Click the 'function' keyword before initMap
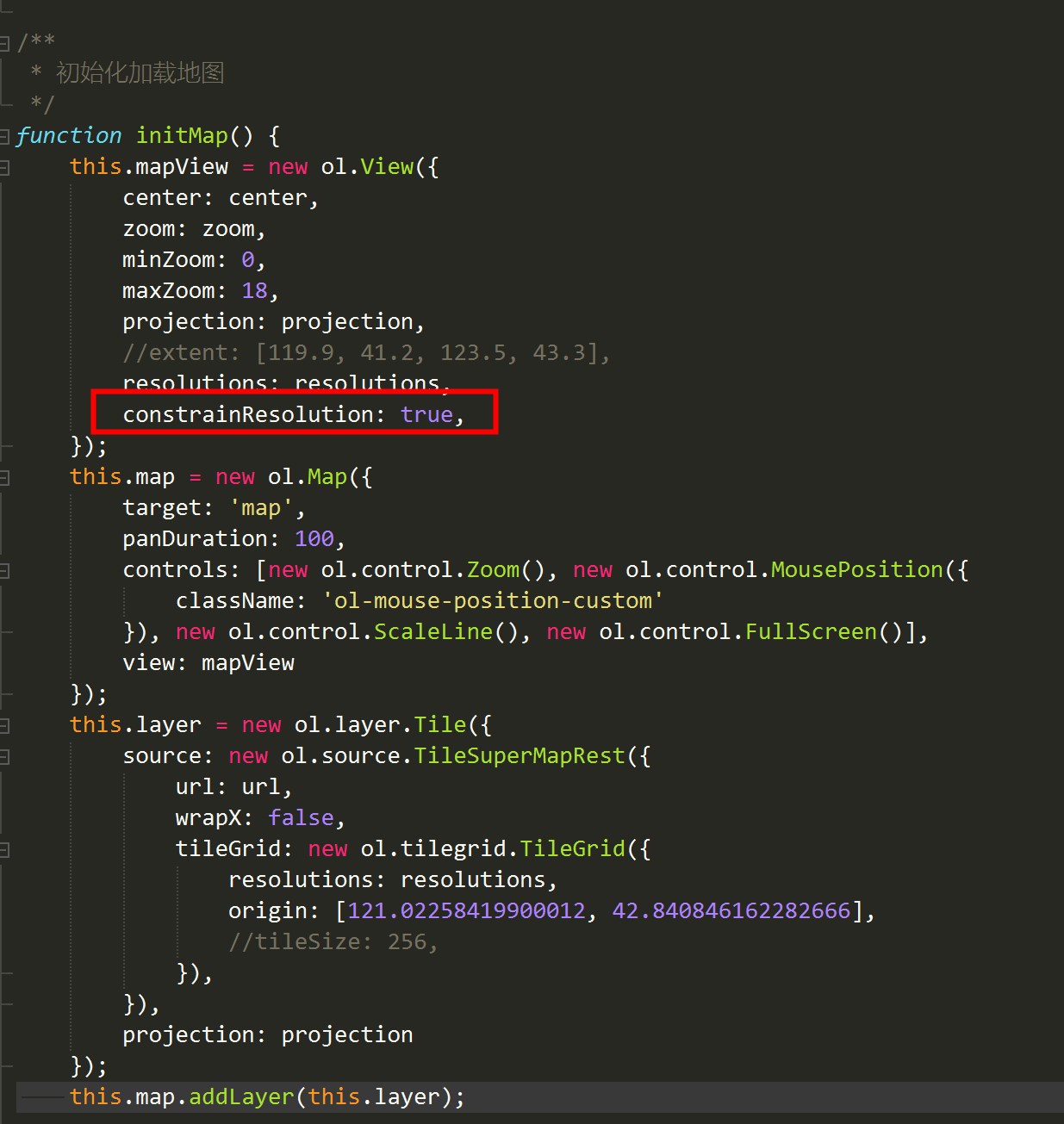Viewport: 1064px width, 1124px height. click(69, 135)
